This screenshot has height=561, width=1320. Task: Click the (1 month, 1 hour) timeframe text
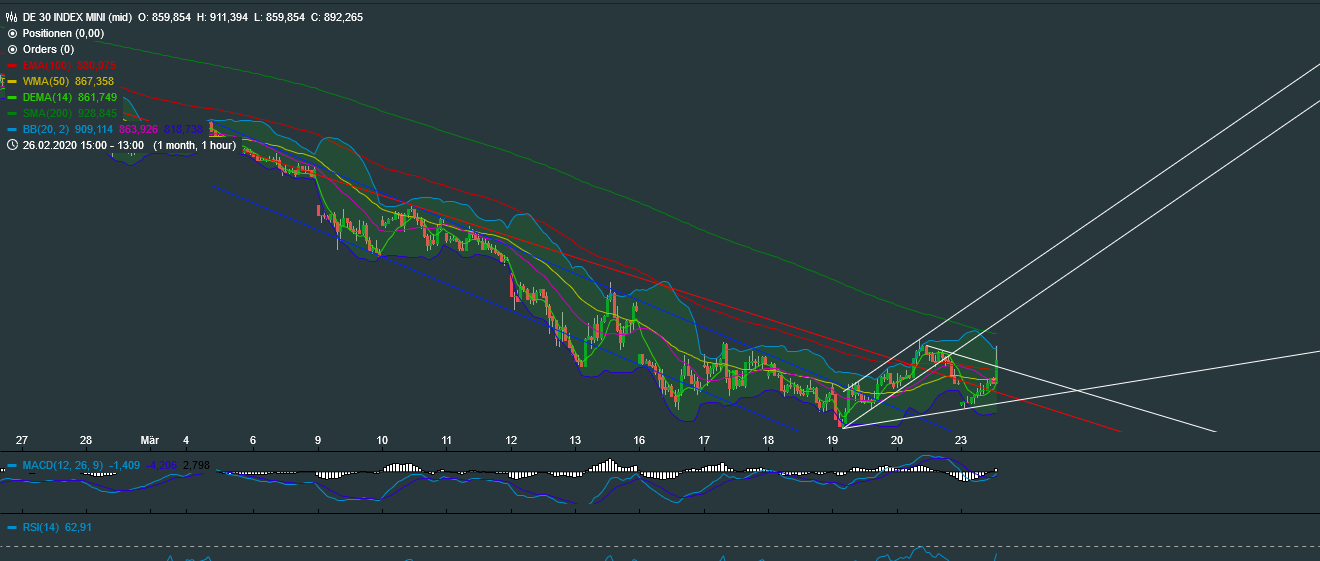[x=193, y=145]
